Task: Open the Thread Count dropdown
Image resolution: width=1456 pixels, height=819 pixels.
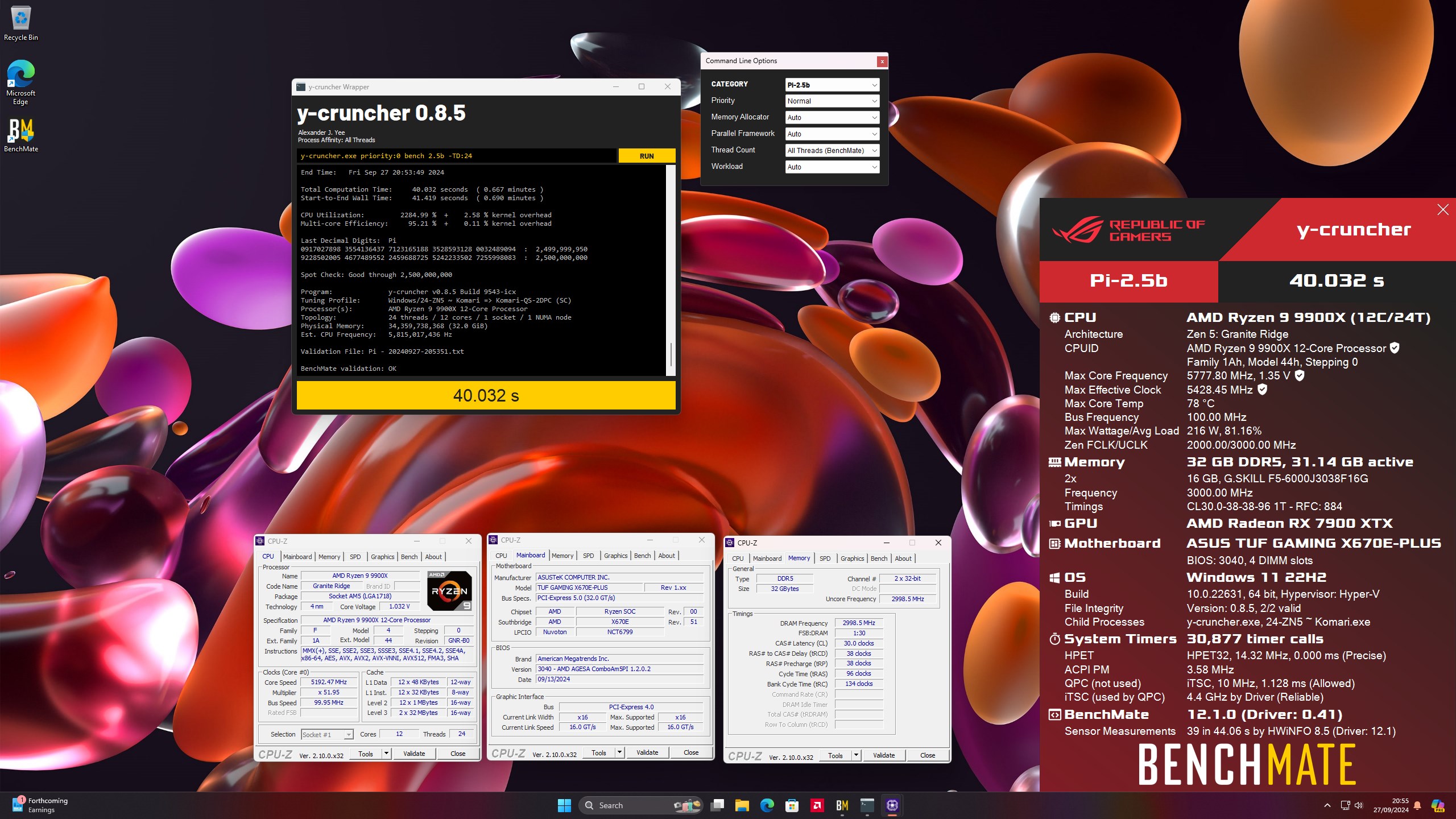Action: 832,151
